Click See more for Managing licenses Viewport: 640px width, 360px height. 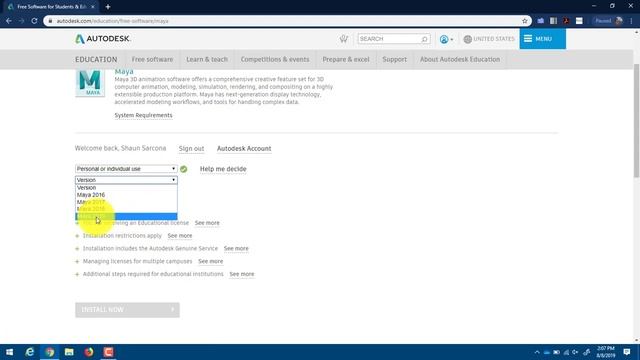point(211,261)
